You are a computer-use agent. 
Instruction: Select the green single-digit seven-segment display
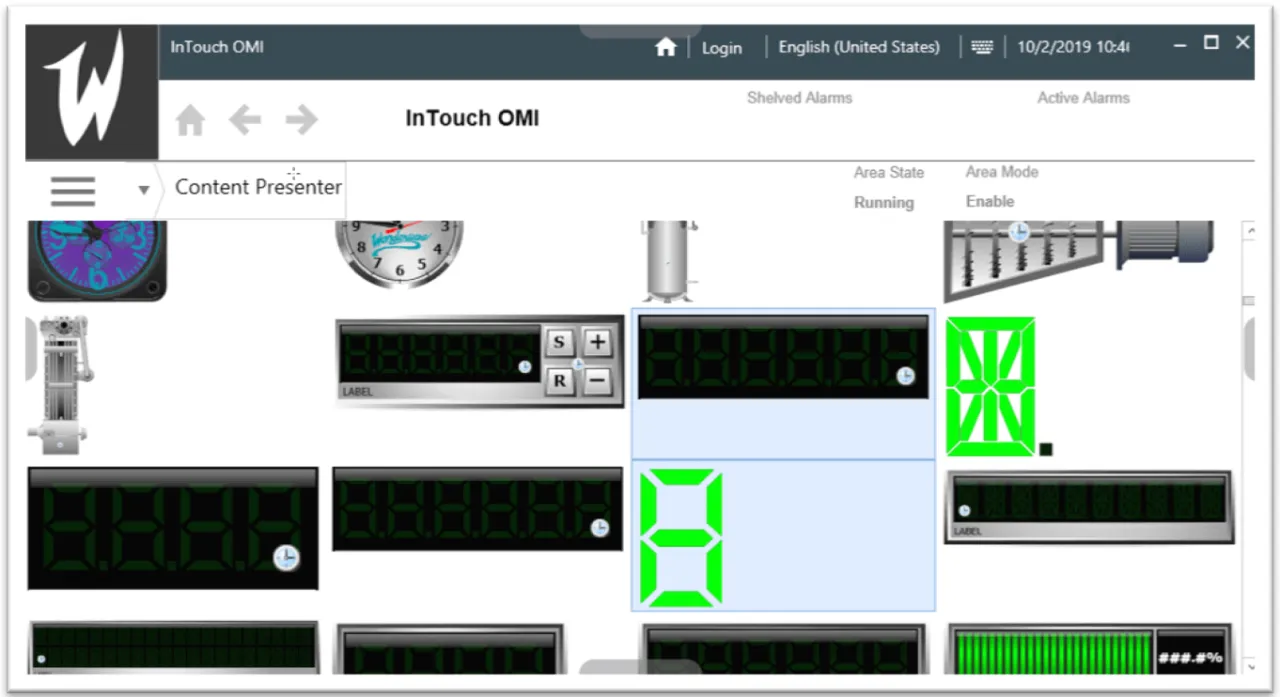[x=681, y=538]
